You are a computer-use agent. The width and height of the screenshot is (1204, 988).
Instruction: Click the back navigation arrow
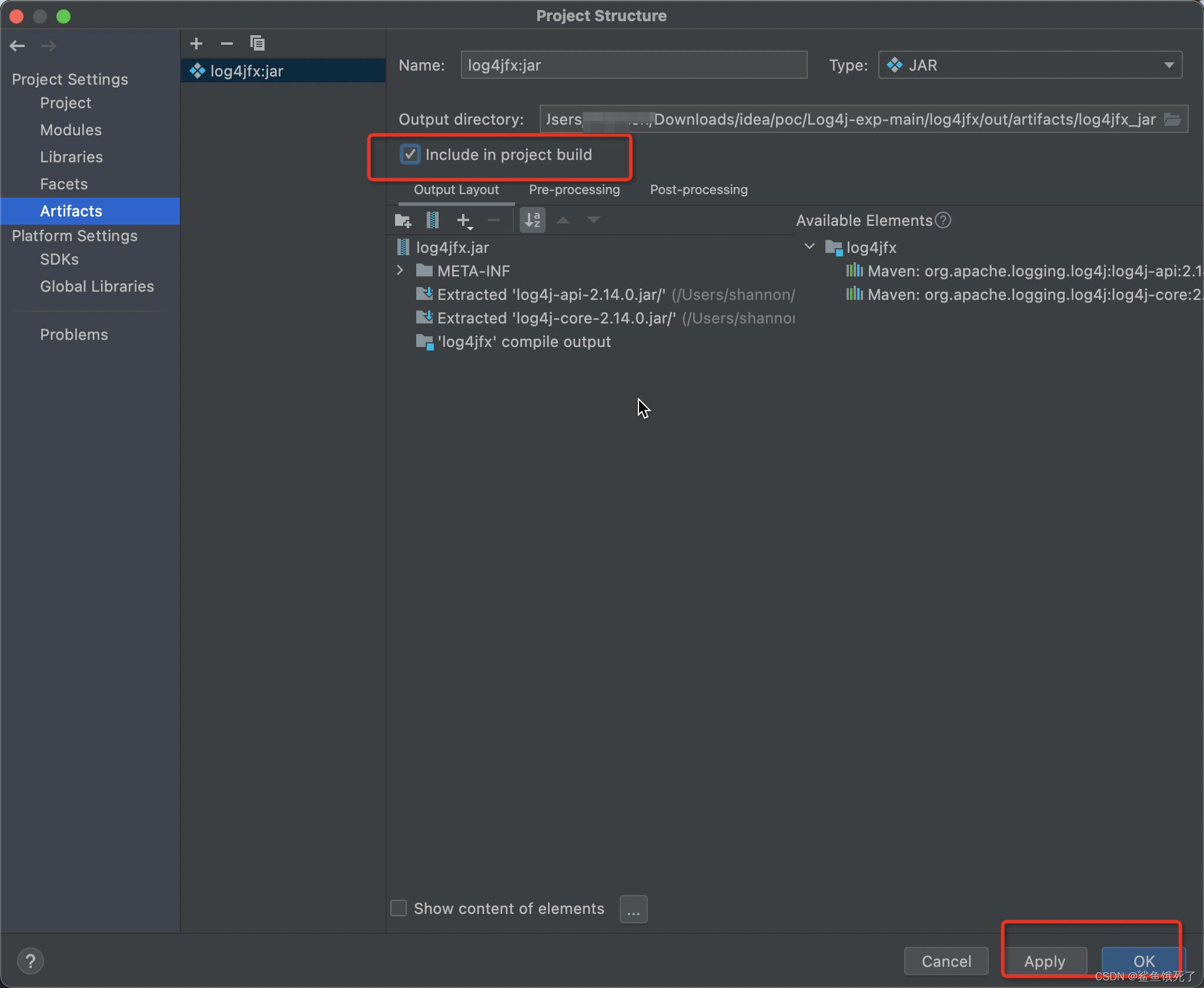(18, 46)
